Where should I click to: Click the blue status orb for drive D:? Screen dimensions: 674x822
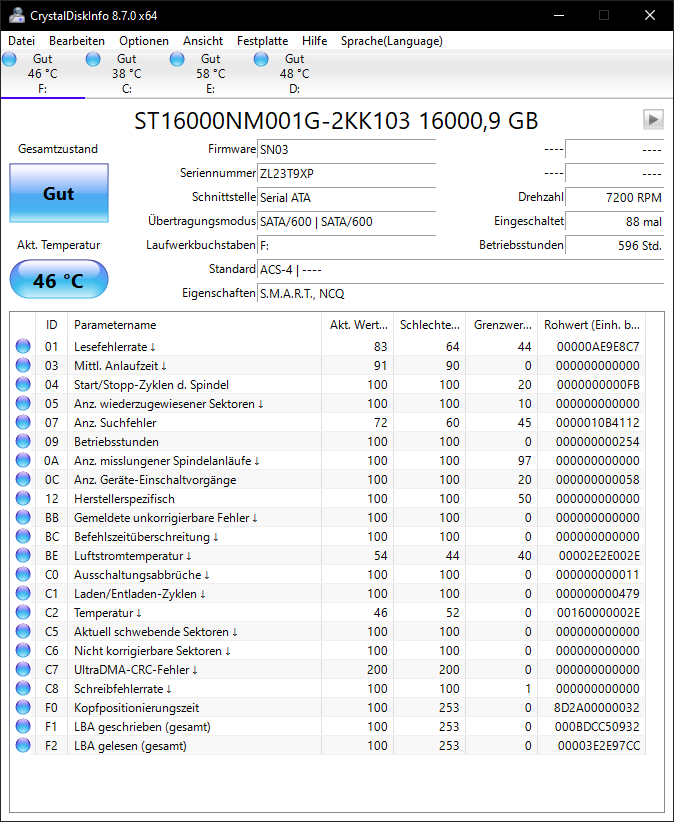coord(261,59)
